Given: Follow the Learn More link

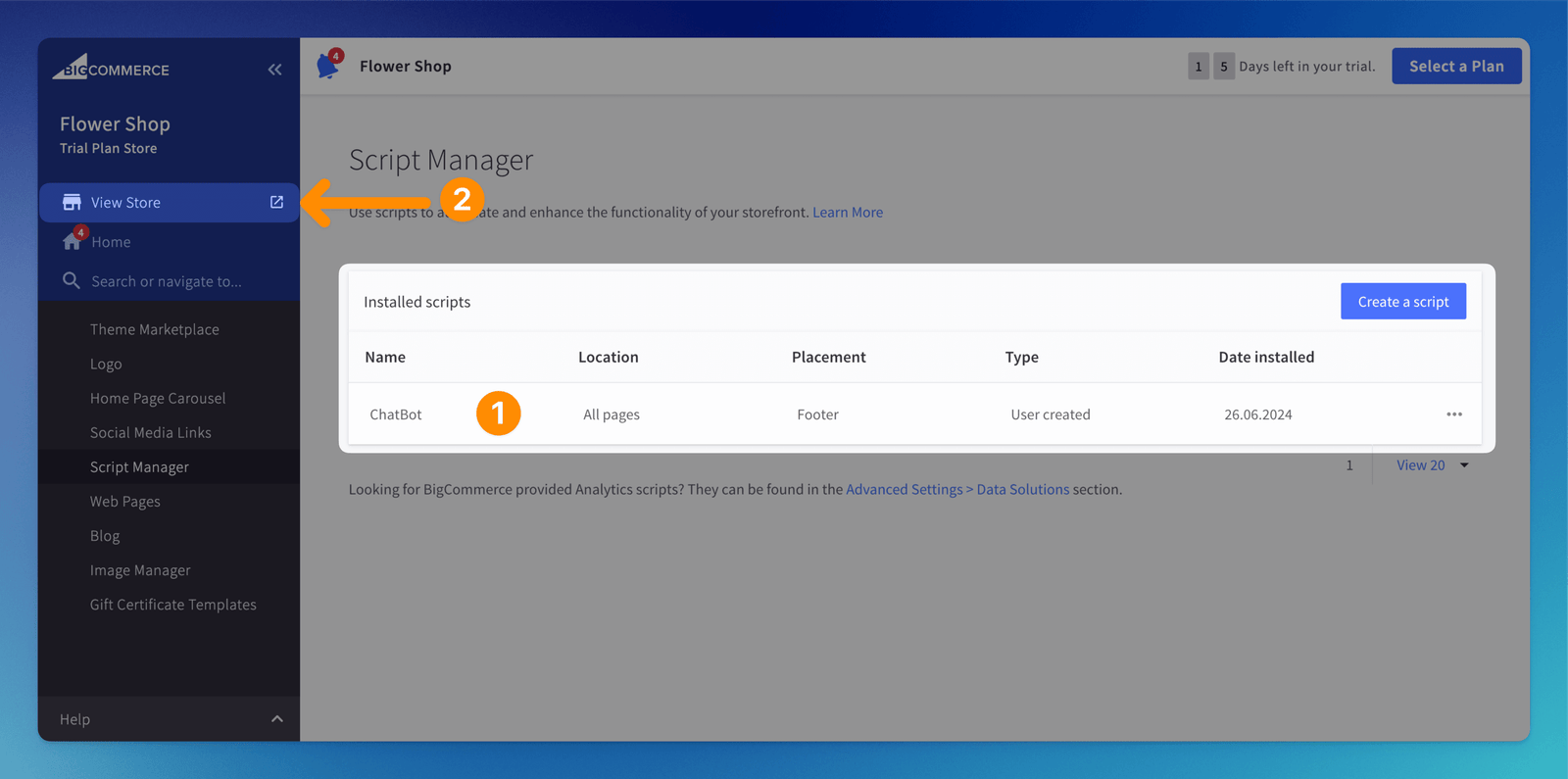Looking at the screenshot, I should [x=848, y=212].
